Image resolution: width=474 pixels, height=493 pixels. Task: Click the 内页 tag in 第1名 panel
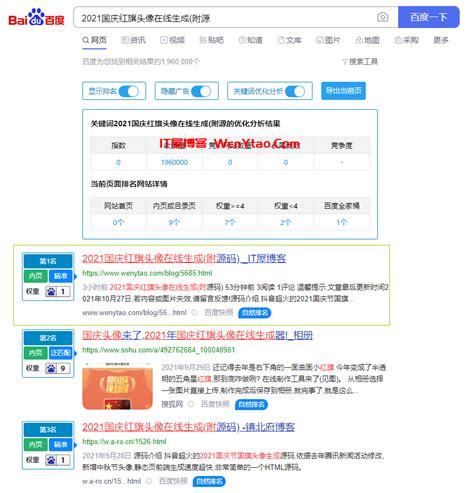[x=36, y=276]
